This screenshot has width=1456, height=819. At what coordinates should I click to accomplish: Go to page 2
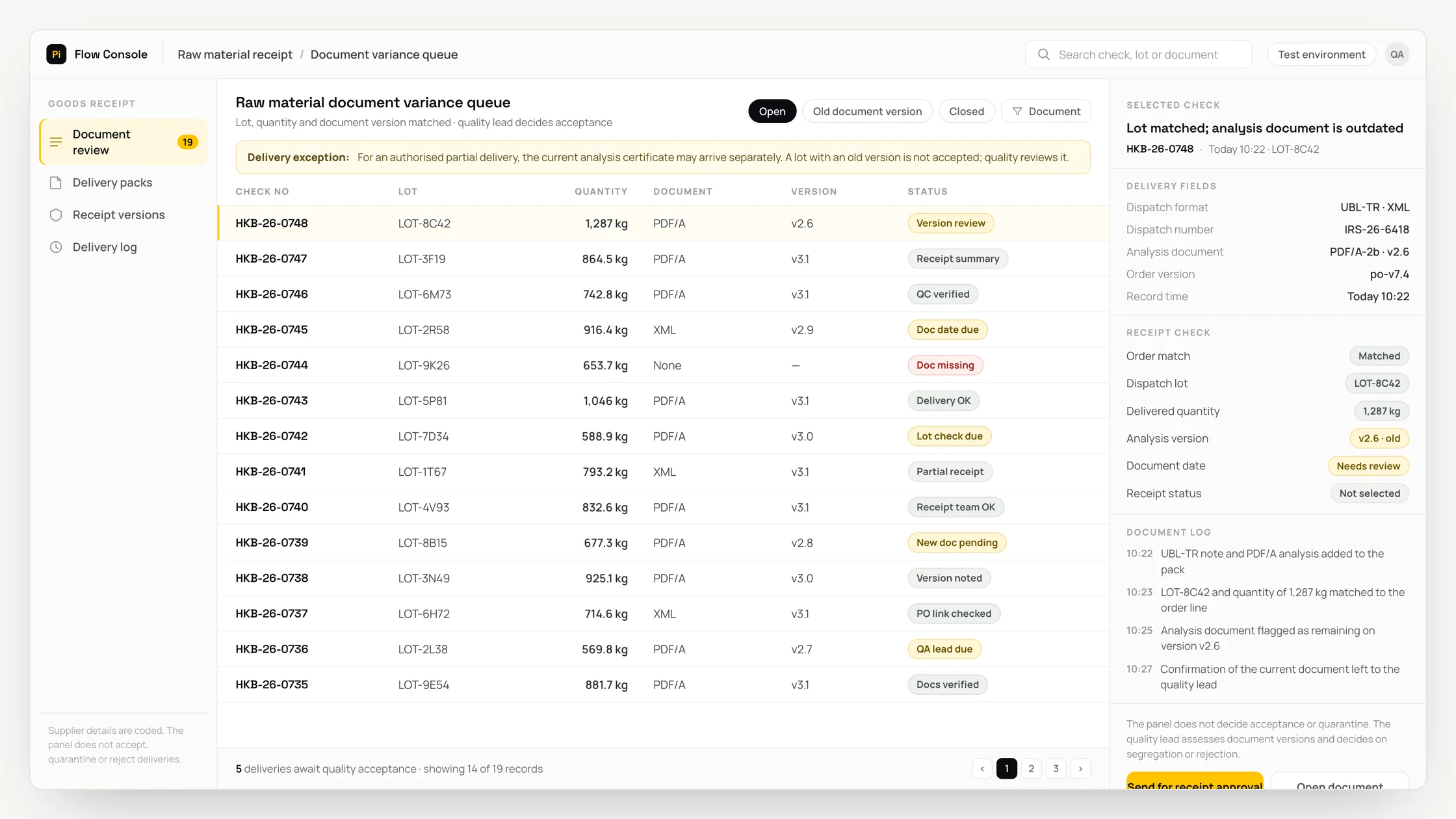(x=1031, y=768)
